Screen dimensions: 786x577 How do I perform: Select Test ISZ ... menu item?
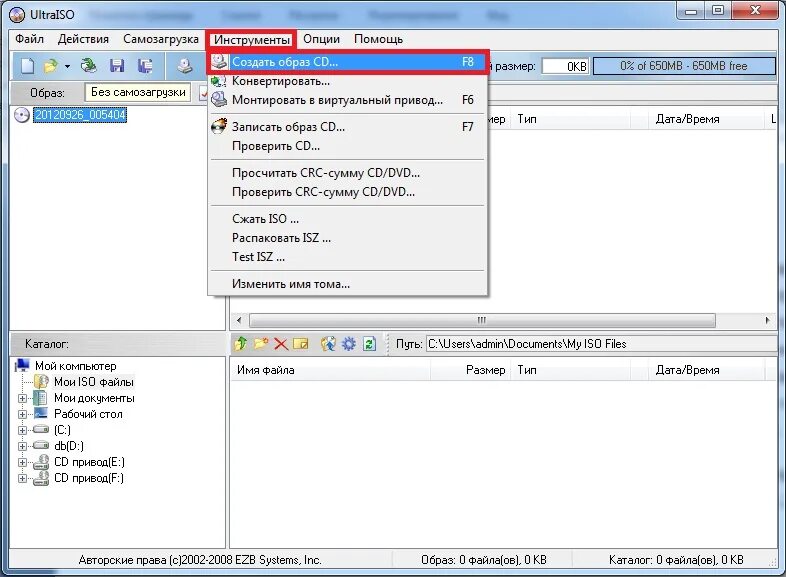pyautogui.click(x=347, y=257)
